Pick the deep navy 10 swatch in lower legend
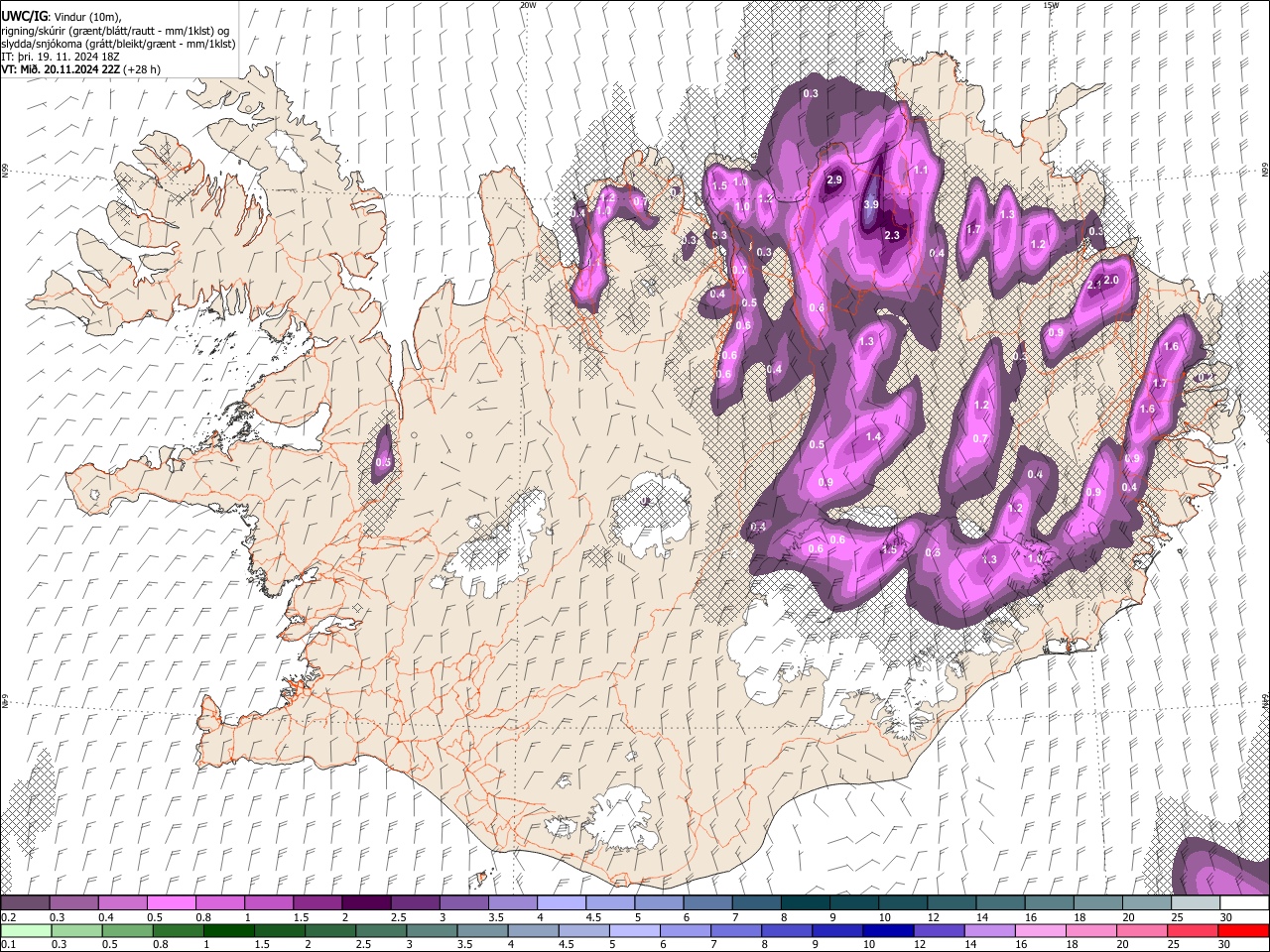Screen dimensions: 1270x952 887,930
